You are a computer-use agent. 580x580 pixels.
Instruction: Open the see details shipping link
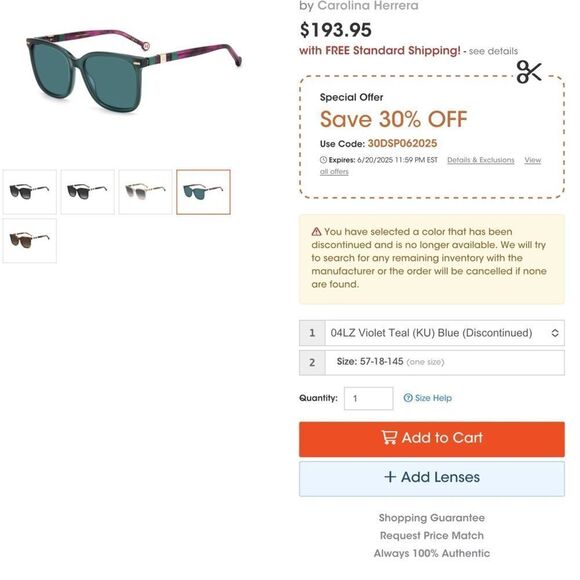tap(493, 51)
